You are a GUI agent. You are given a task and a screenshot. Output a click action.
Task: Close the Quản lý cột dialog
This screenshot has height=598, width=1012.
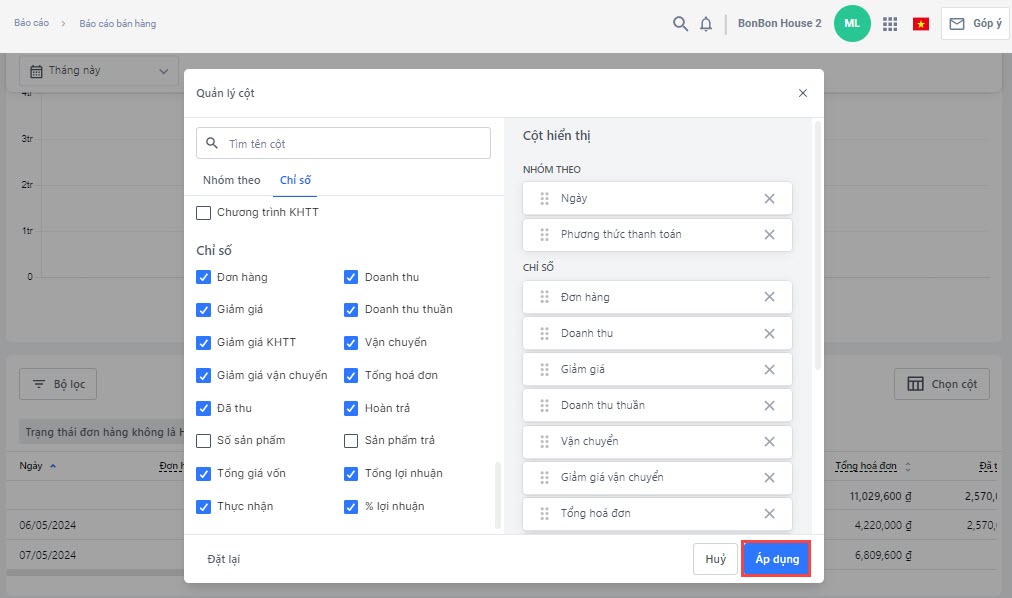802,93
